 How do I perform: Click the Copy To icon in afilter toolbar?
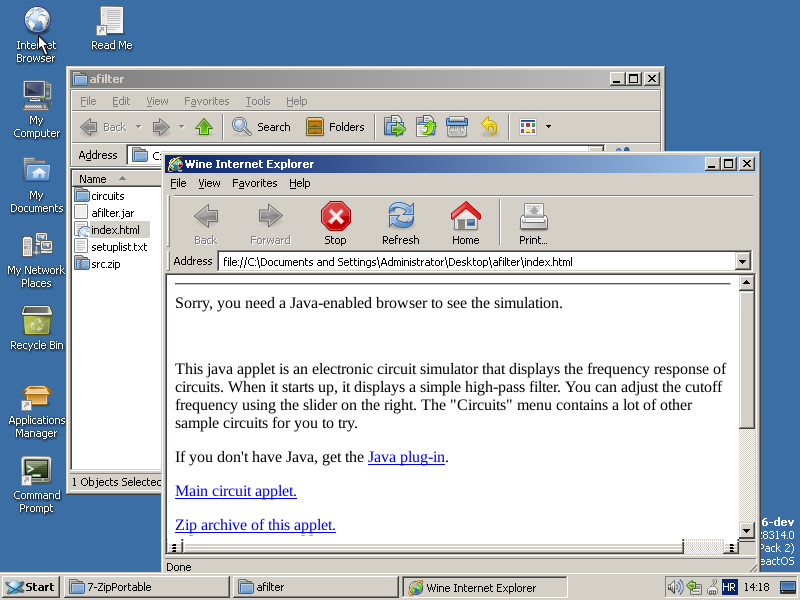pyautogui.click(x=426, y=127)
